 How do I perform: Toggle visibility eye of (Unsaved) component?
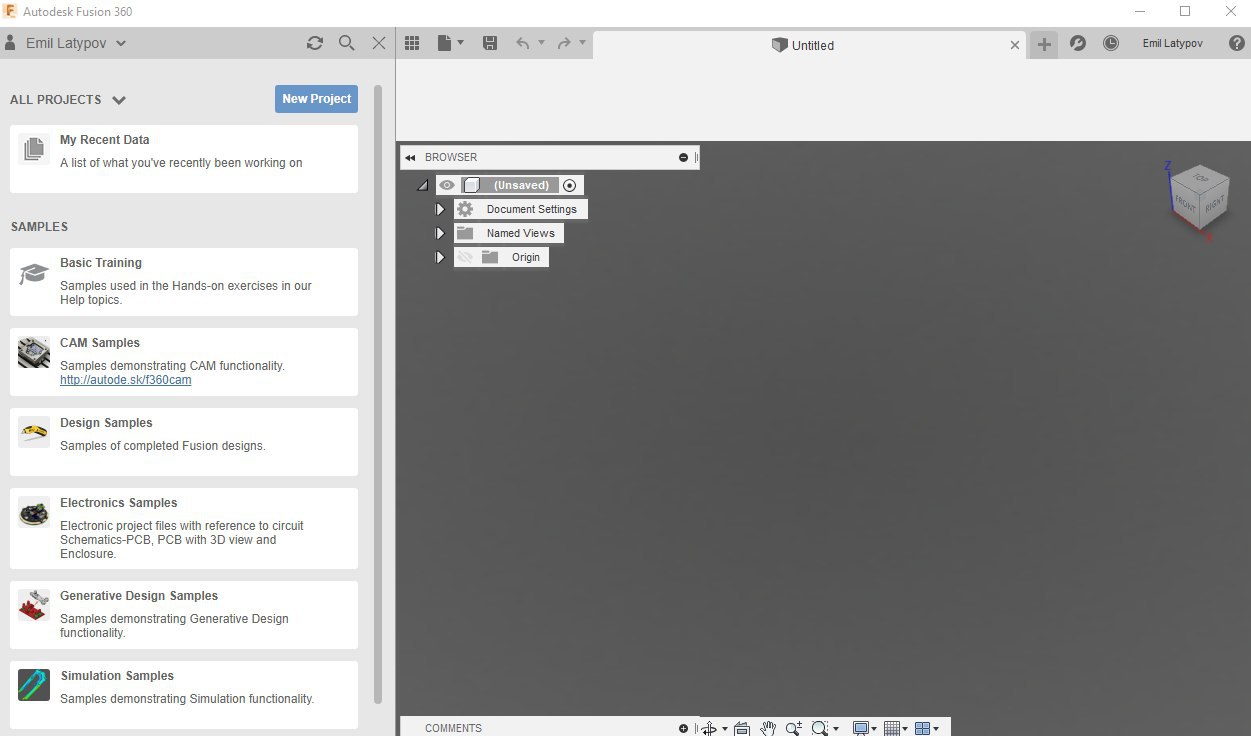tap(447, 185)
